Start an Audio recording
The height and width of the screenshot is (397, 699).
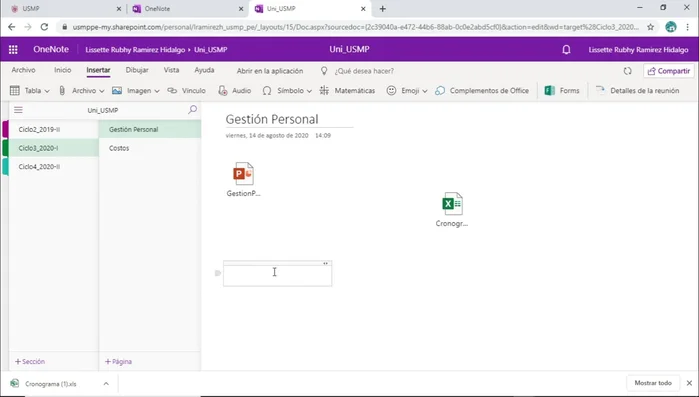[234, 90]
